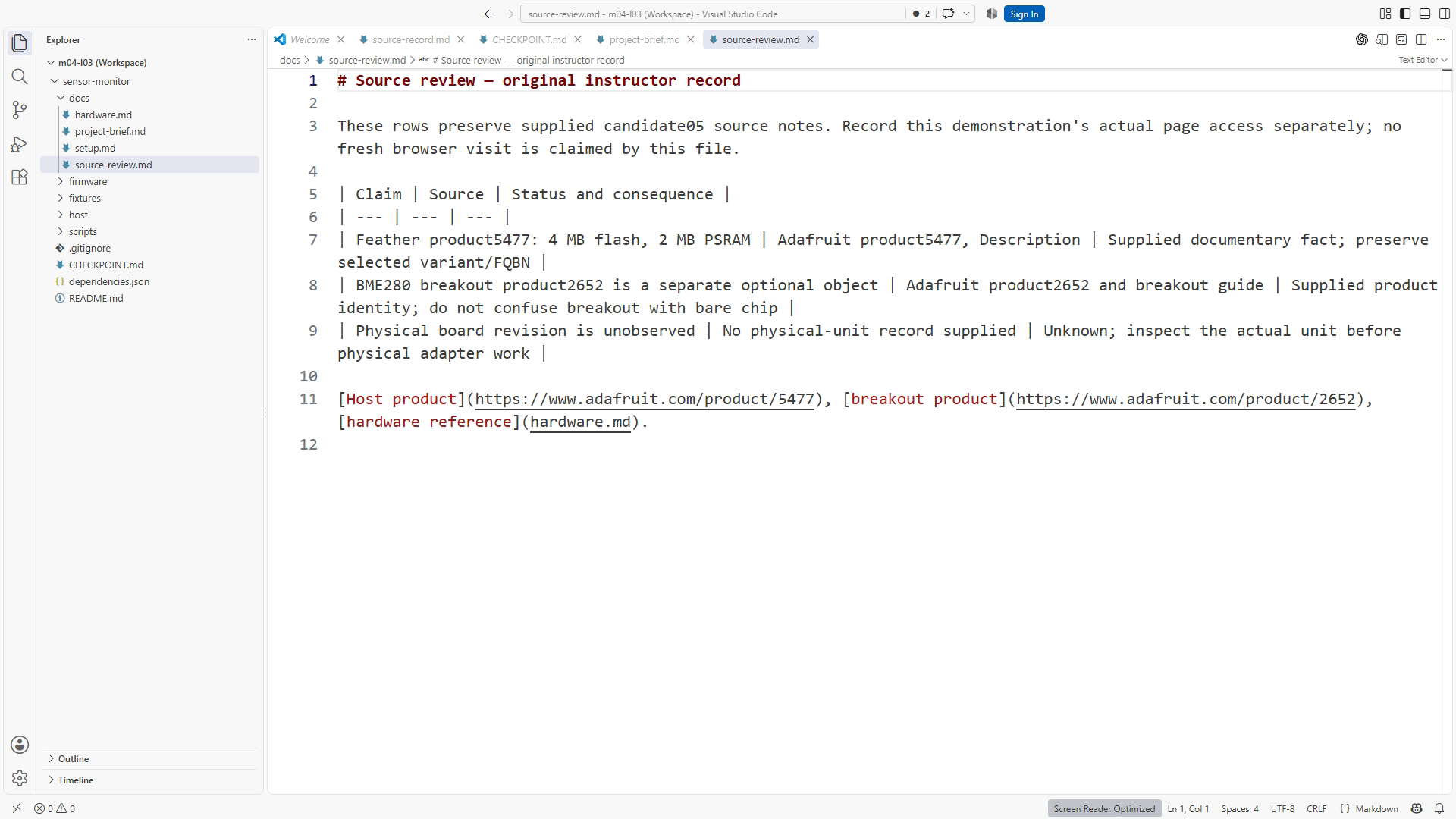Expand the firmware folder
1456x819 pixels.
88,181
